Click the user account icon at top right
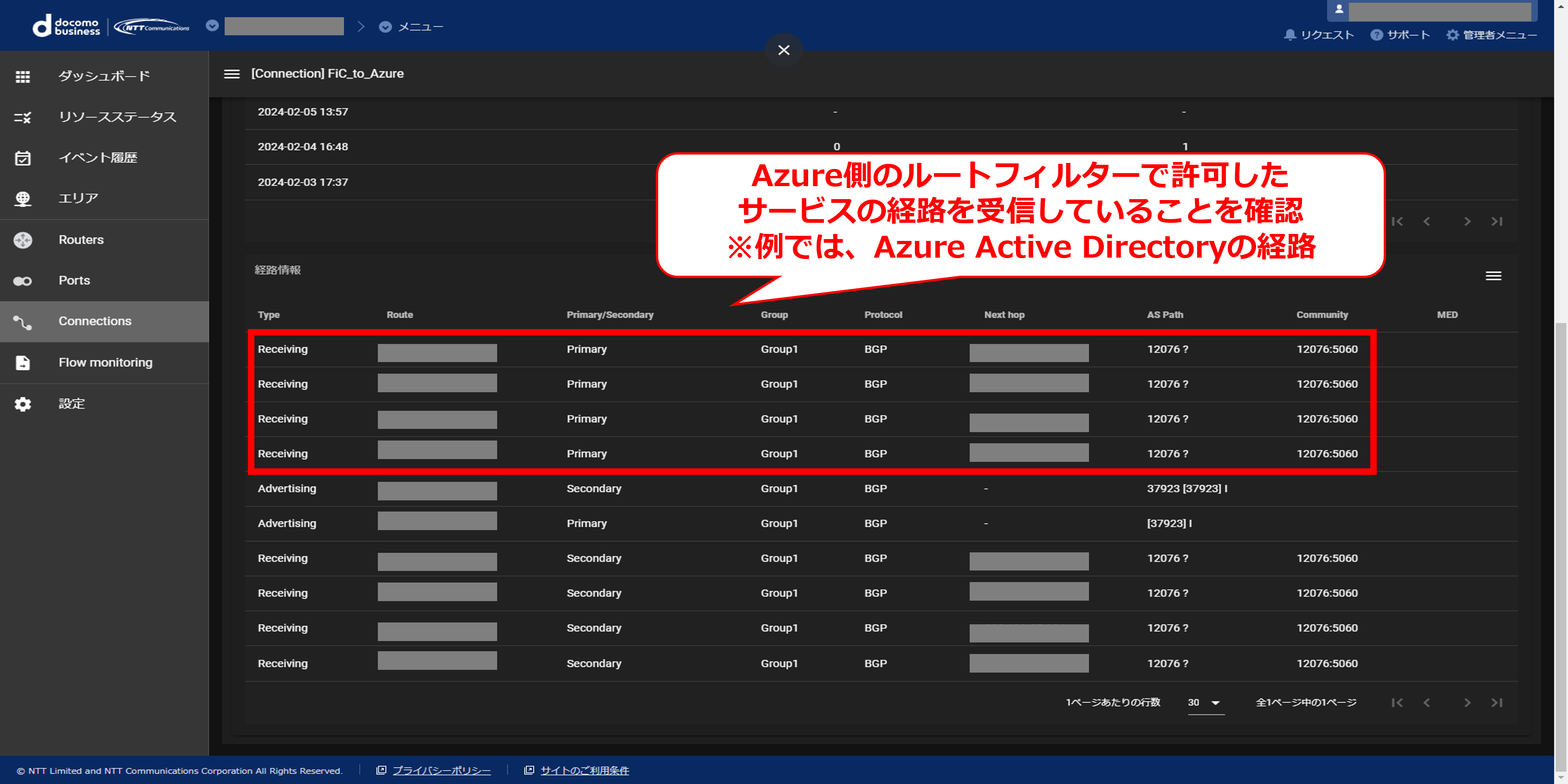Image resolution: width=1568 pixels, height=784 pixels. [x=1339, y=9]
